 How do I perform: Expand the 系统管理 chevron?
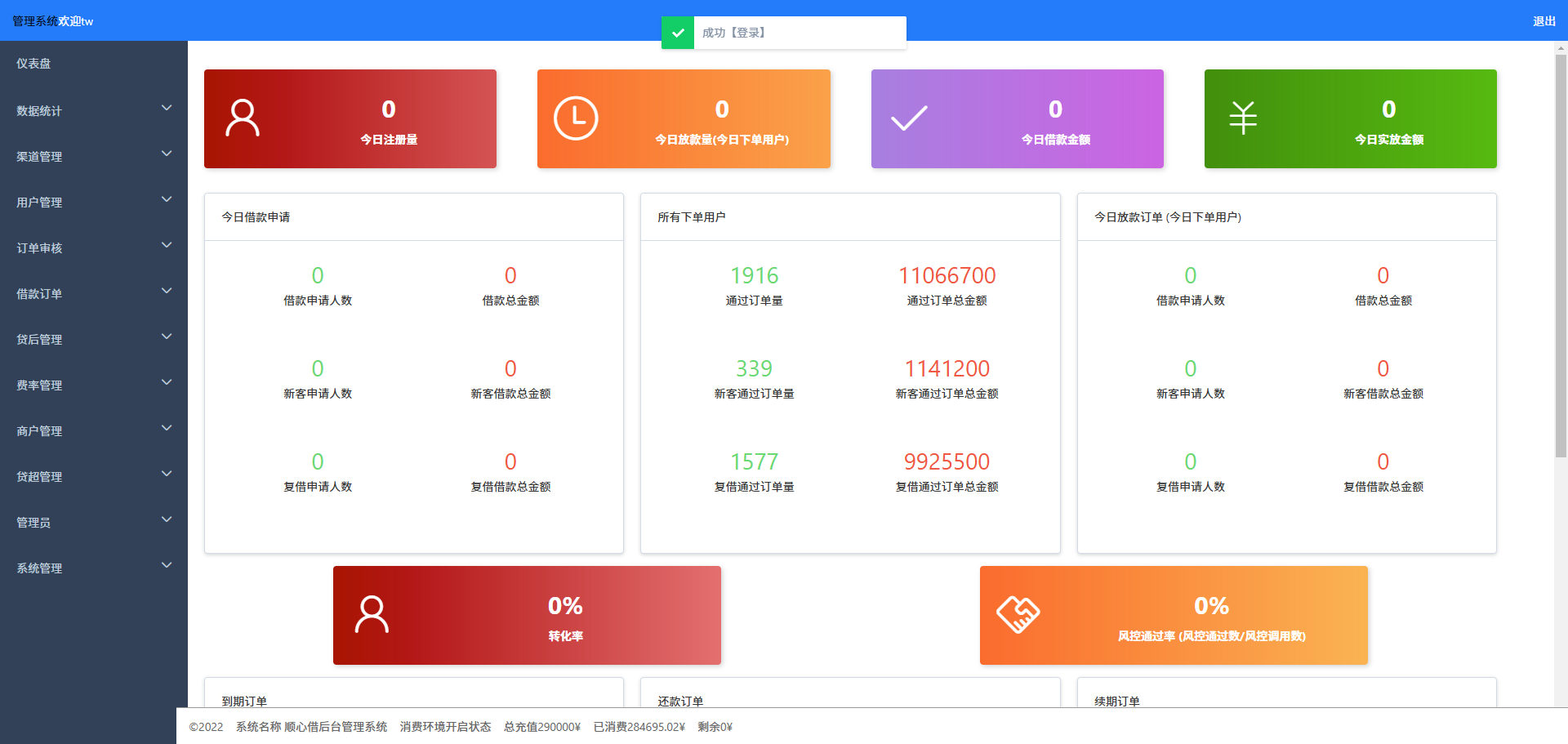click(167, 565)
